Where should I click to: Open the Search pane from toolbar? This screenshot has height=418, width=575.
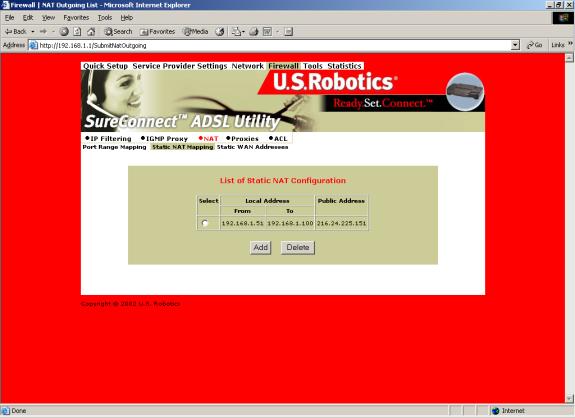(x=118, y=32)
